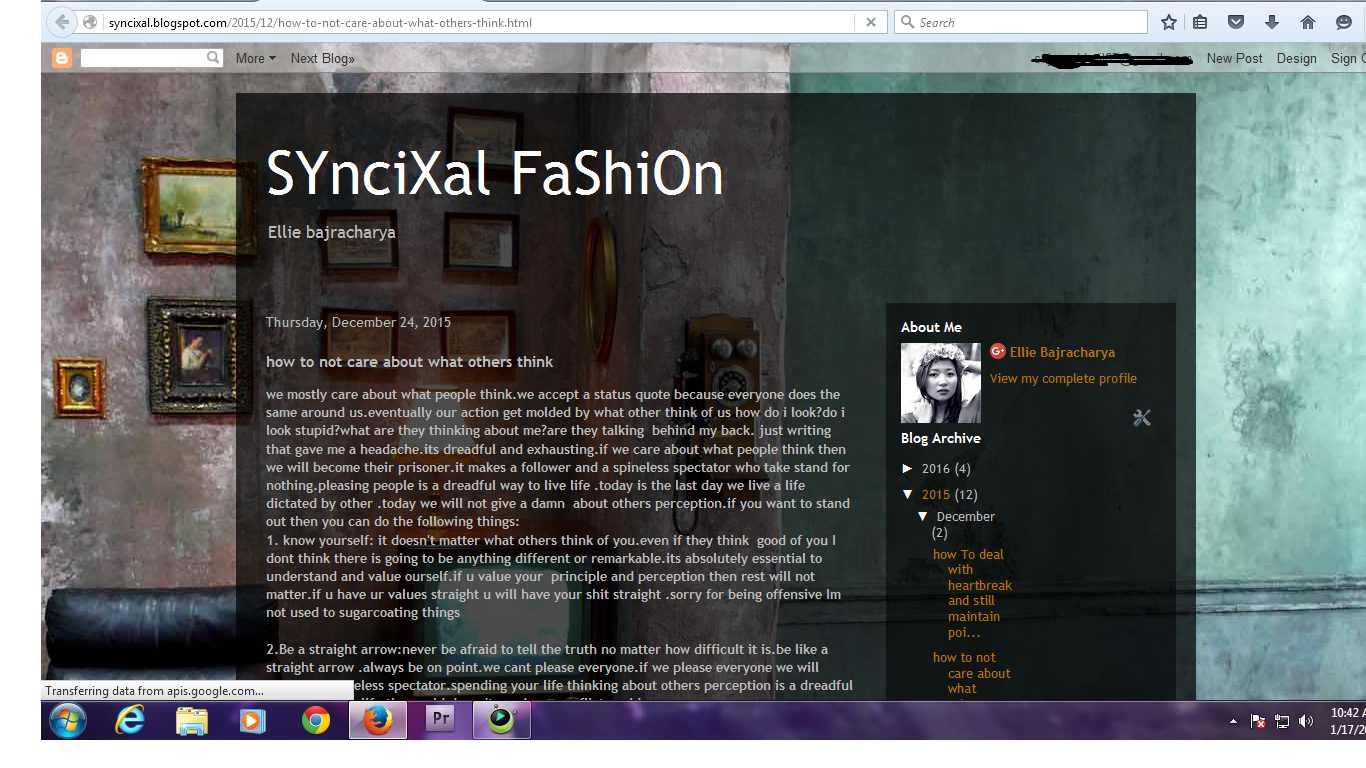This screenshot has height=768, width=1366.
Task: Open the 2016 archive year link
Action: coord(935,468)
